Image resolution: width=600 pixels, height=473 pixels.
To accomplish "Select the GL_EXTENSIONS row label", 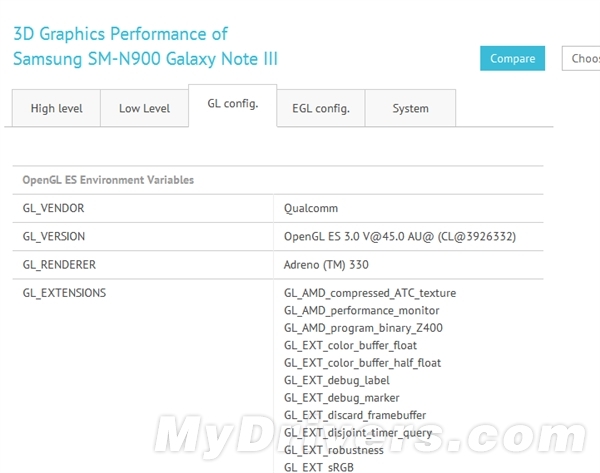I will [64, 293].
